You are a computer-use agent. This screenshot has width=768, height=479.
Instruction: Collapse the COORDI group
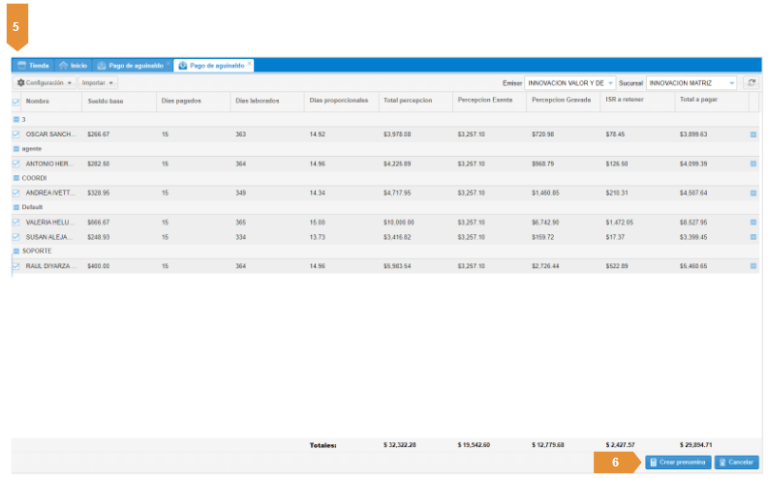(x=16, y=178)
